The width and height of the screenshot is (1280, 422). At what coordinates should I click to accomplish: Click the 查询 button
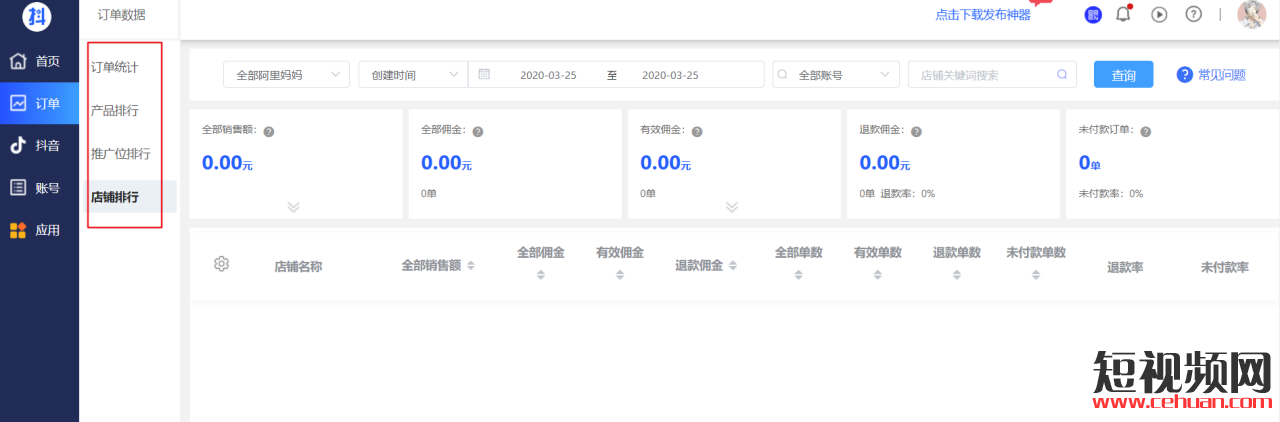pyautogui.click(x=1123, y=75)
